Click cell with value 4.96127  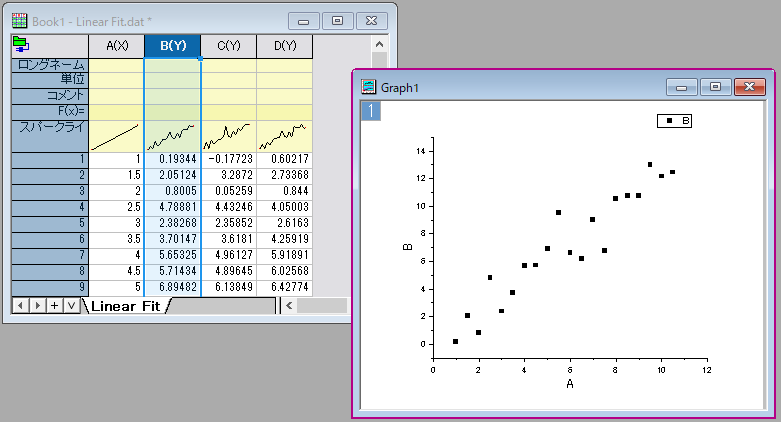pos(229,255)
